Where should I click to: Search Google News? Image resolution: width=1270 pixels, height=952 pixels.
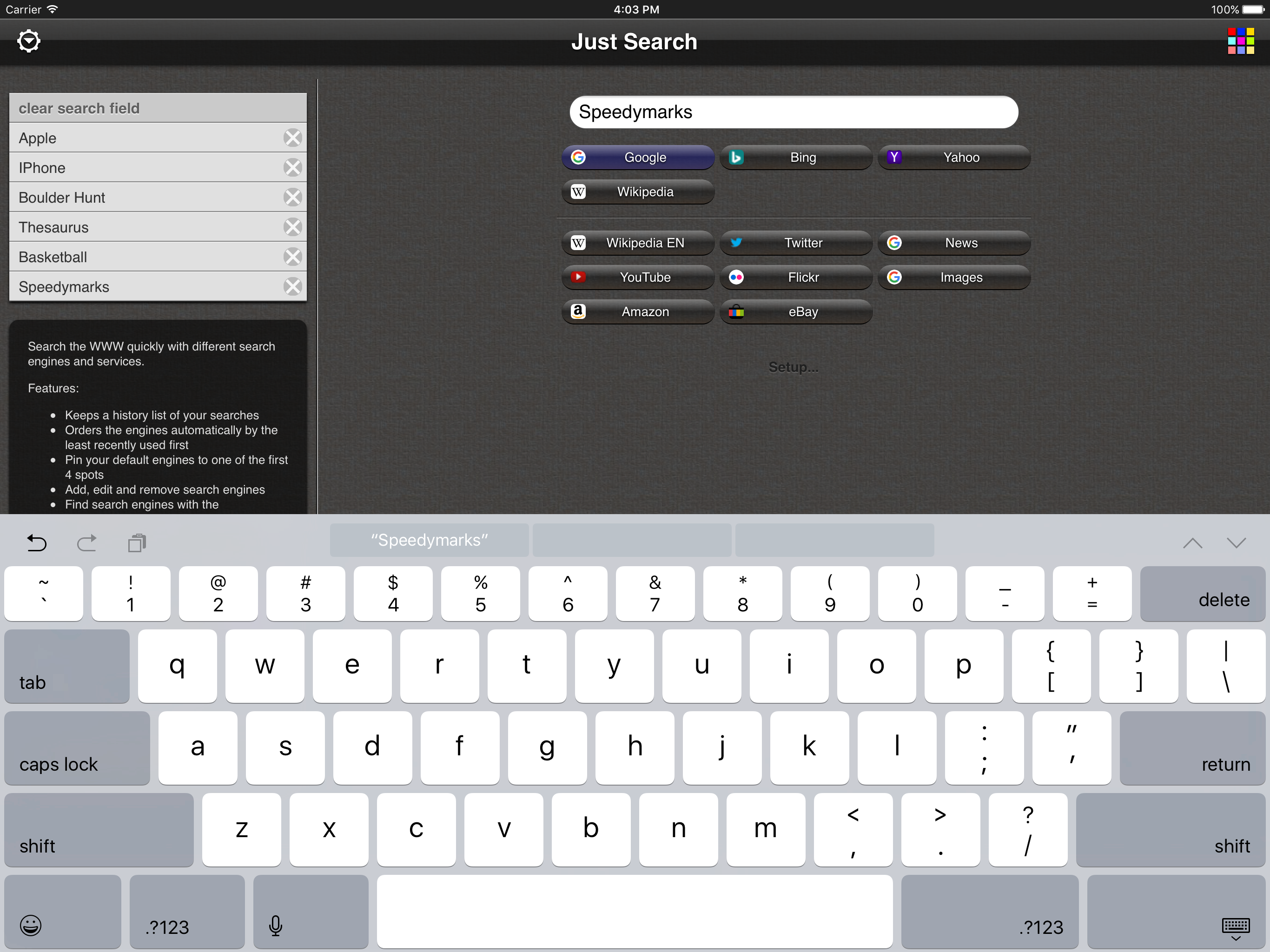[x=954, y=243]
